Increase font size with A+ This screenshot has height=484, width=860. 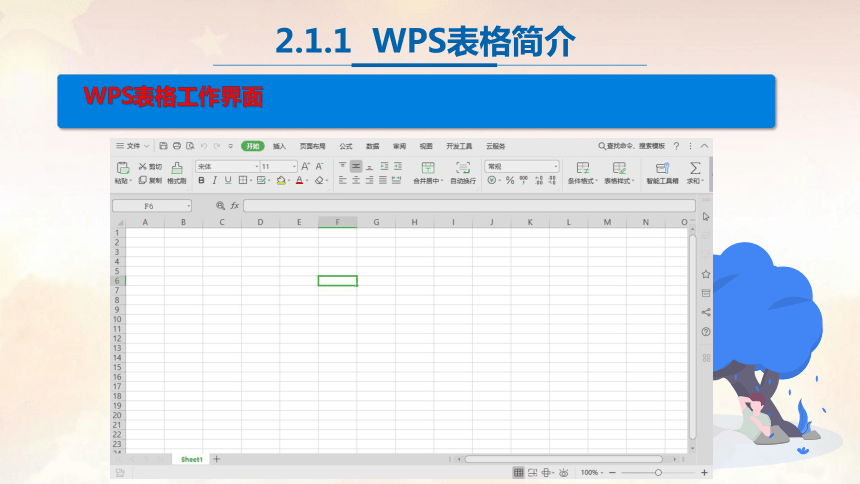(305, 166)
